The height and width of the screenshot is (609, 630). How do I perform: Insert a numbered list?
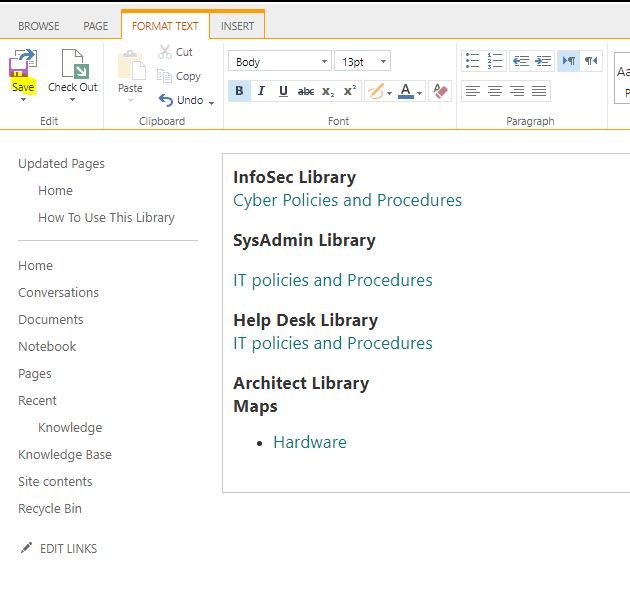coord(495,61)
